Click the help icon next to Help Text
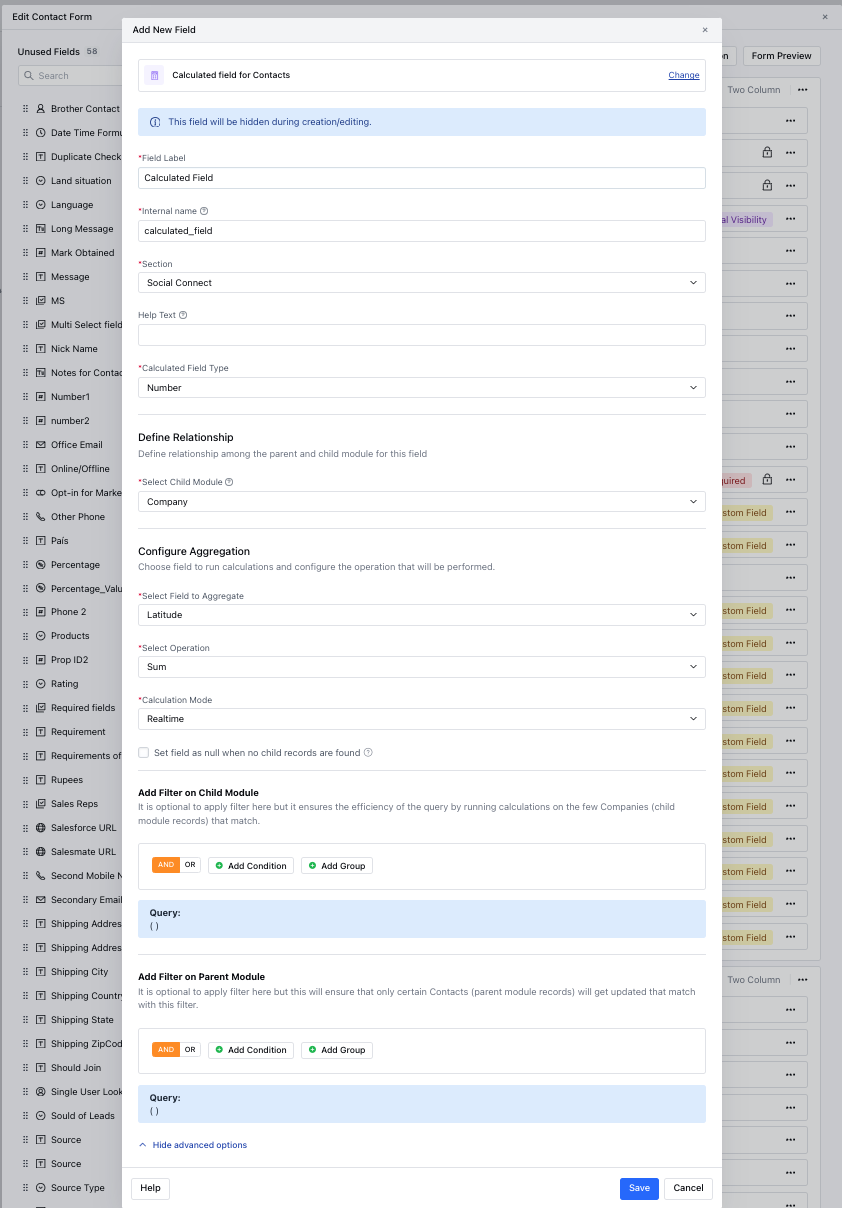Image resolution: width=842 pixels, height=1208 pixels. pyautogui.click(x=183, y=315)
